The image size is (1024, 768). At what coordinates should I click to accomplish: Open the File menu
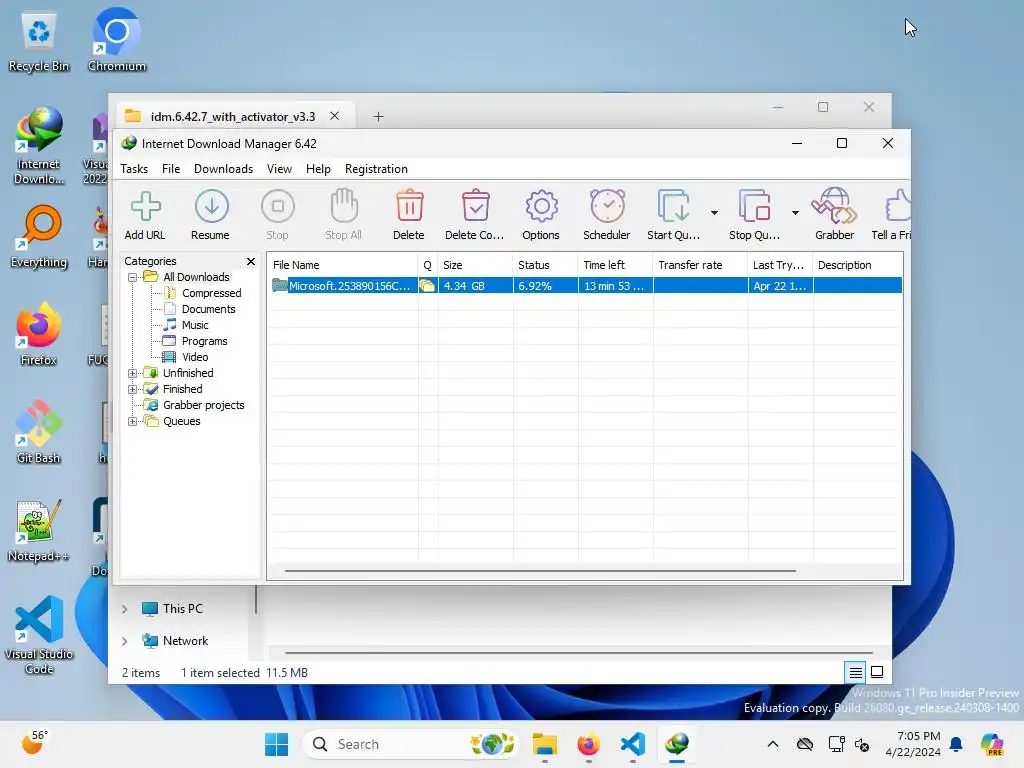coord(171,169)
